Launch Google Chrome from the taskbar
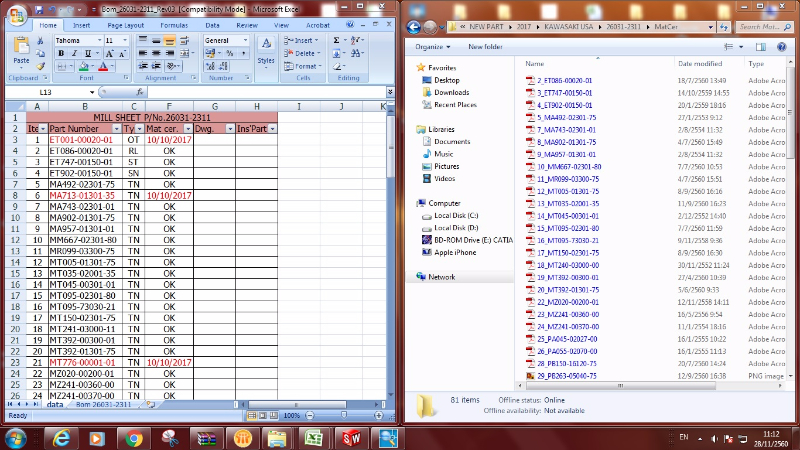 [x=134, y=438]
